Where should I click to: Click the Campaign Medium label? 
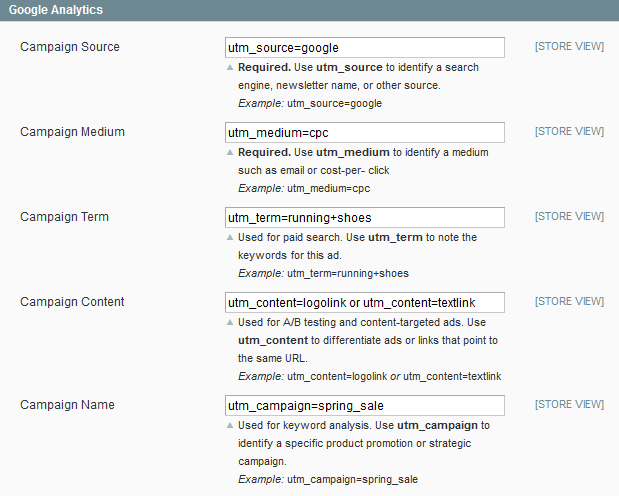coord(72,132)
